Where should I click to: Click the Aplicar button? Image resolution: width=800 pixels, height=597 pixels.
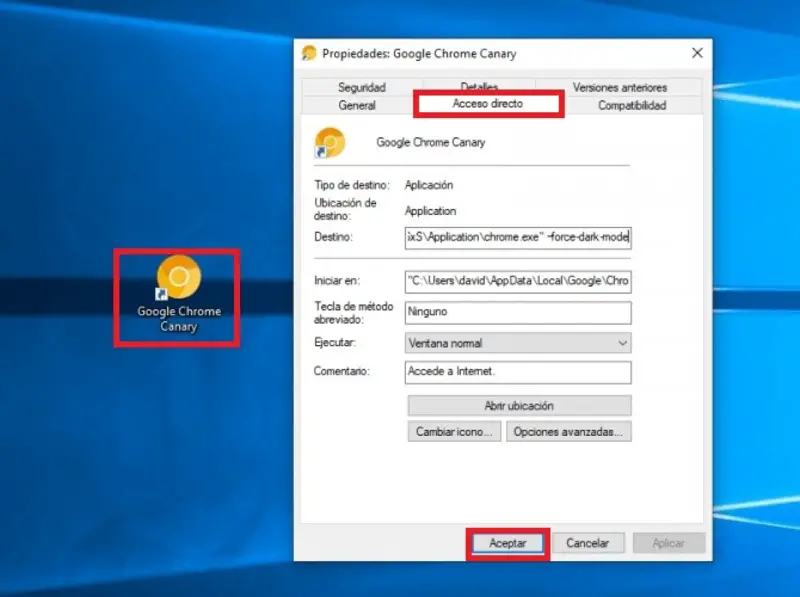669,543
